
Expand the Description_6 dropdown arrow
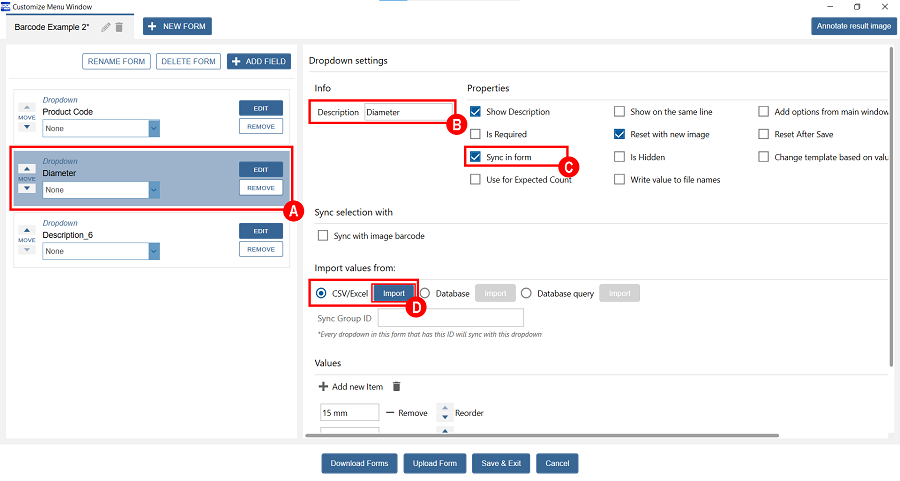tap(154, 252)
